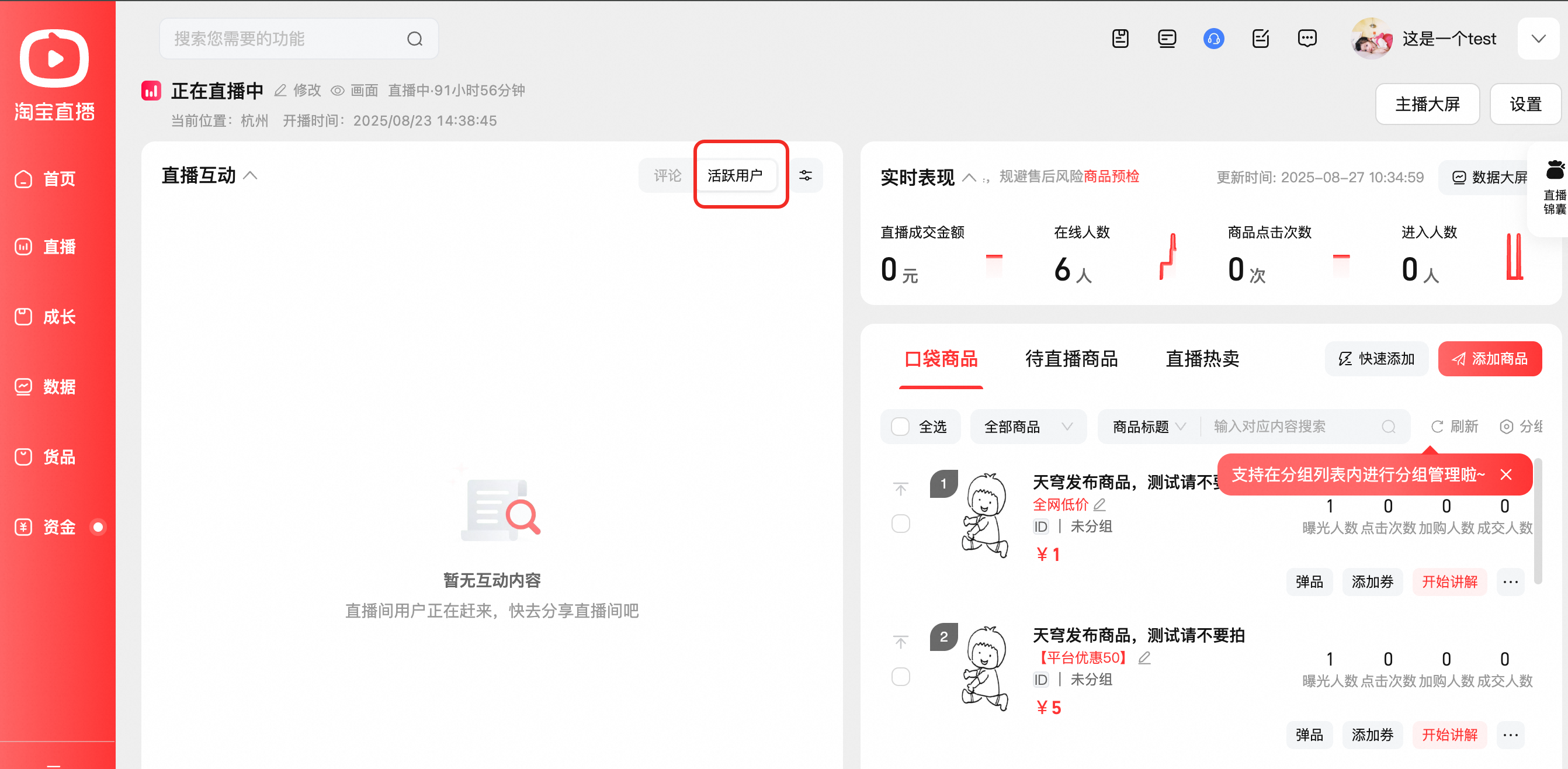1568x769 pixels.
Task: Go to 数据 in sidebar
Action: [46, 387]
